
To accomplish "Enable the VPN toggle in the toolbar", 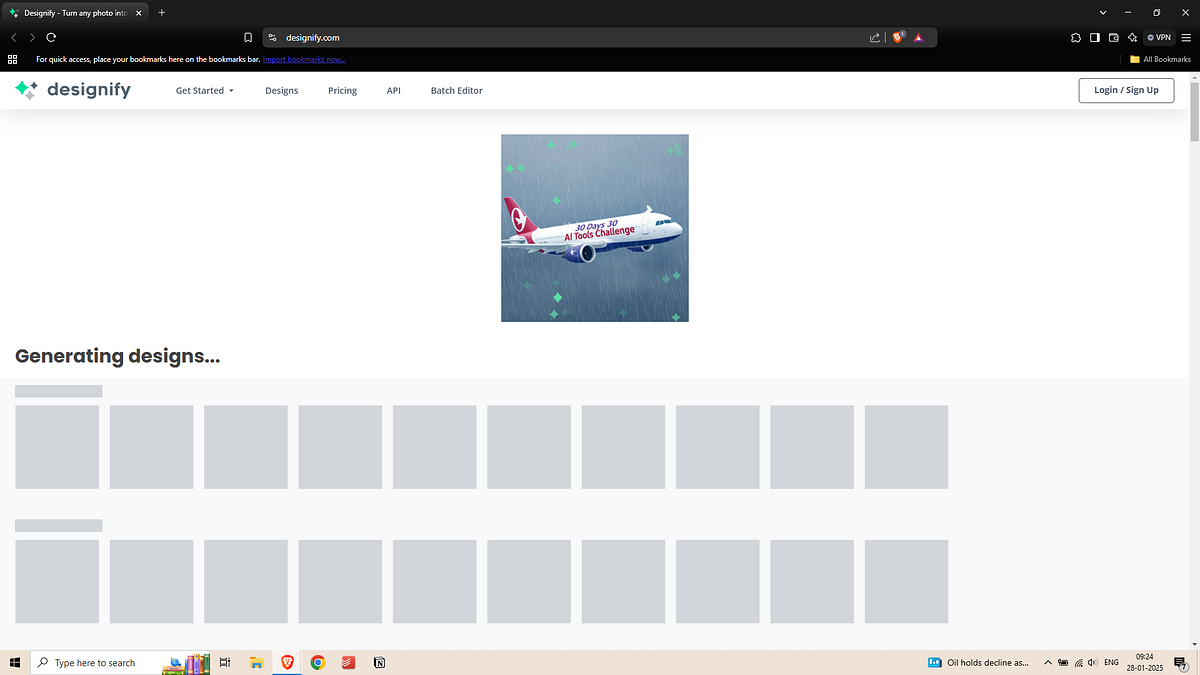I will point(1159,37).
